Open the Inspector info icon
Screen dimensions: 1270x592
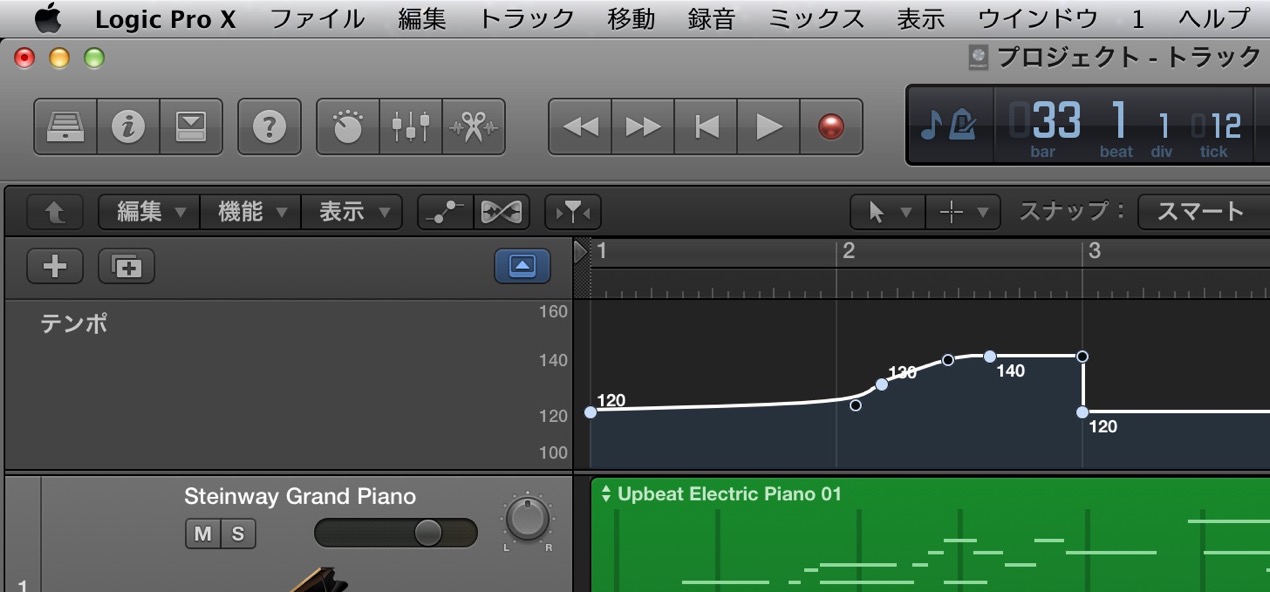128,127
